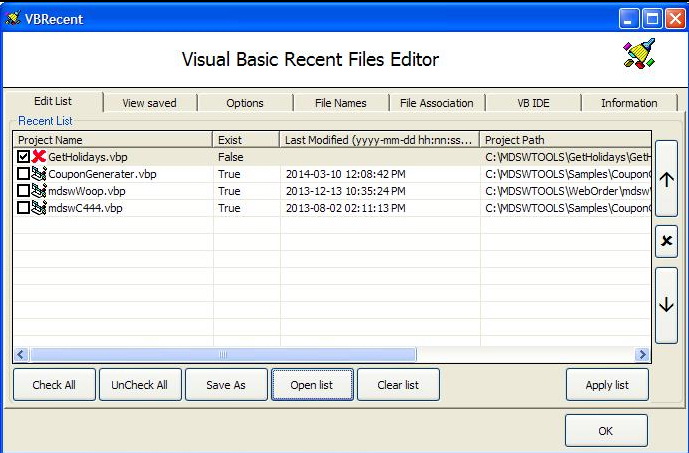Check the mdswWoop.vbp checkbox
This screenshot has width=689, height=453.
click(x=23, y=191)
